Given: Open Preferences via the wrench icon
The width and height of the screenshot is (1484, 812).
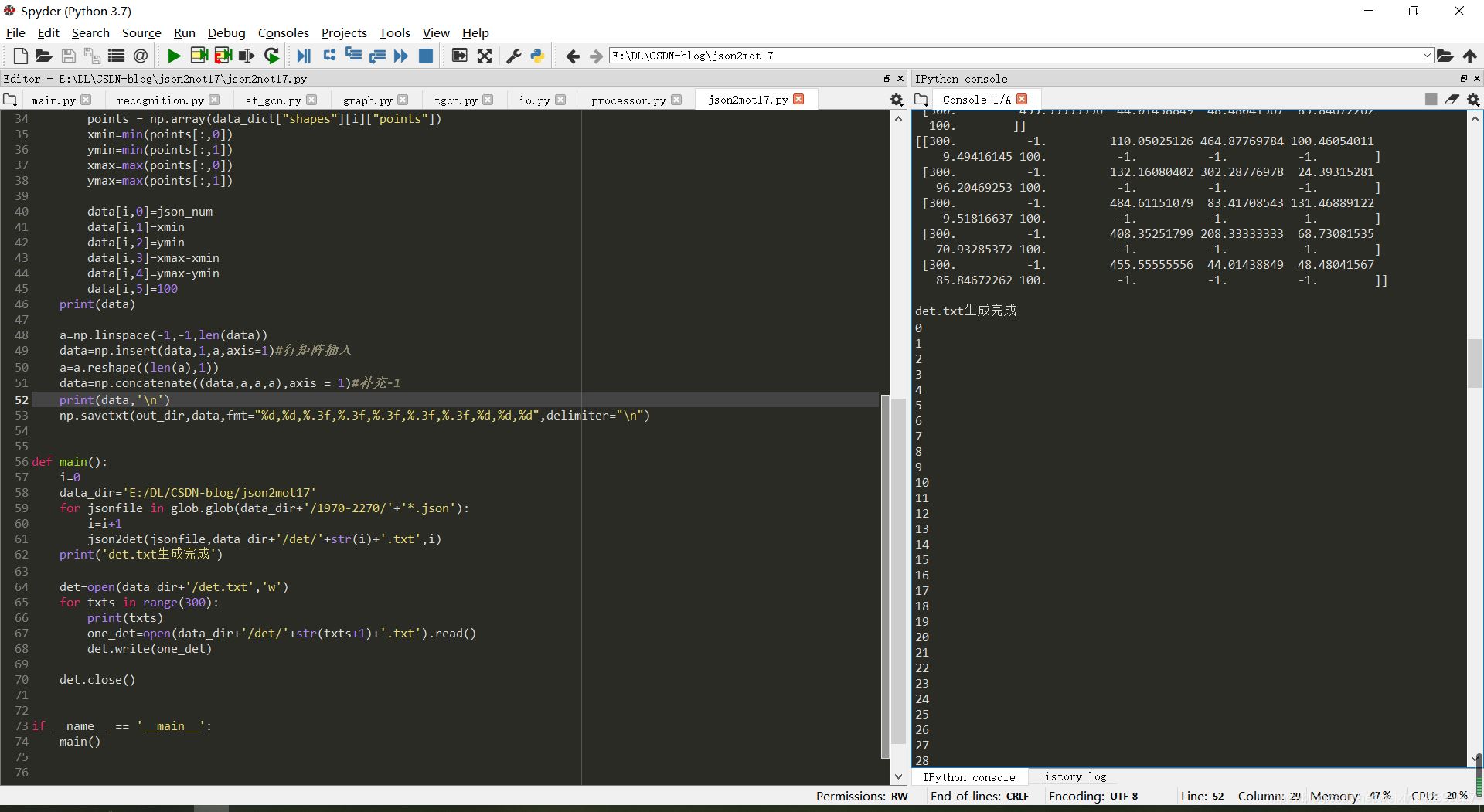Looking at the screenshot, I should 513,56.
